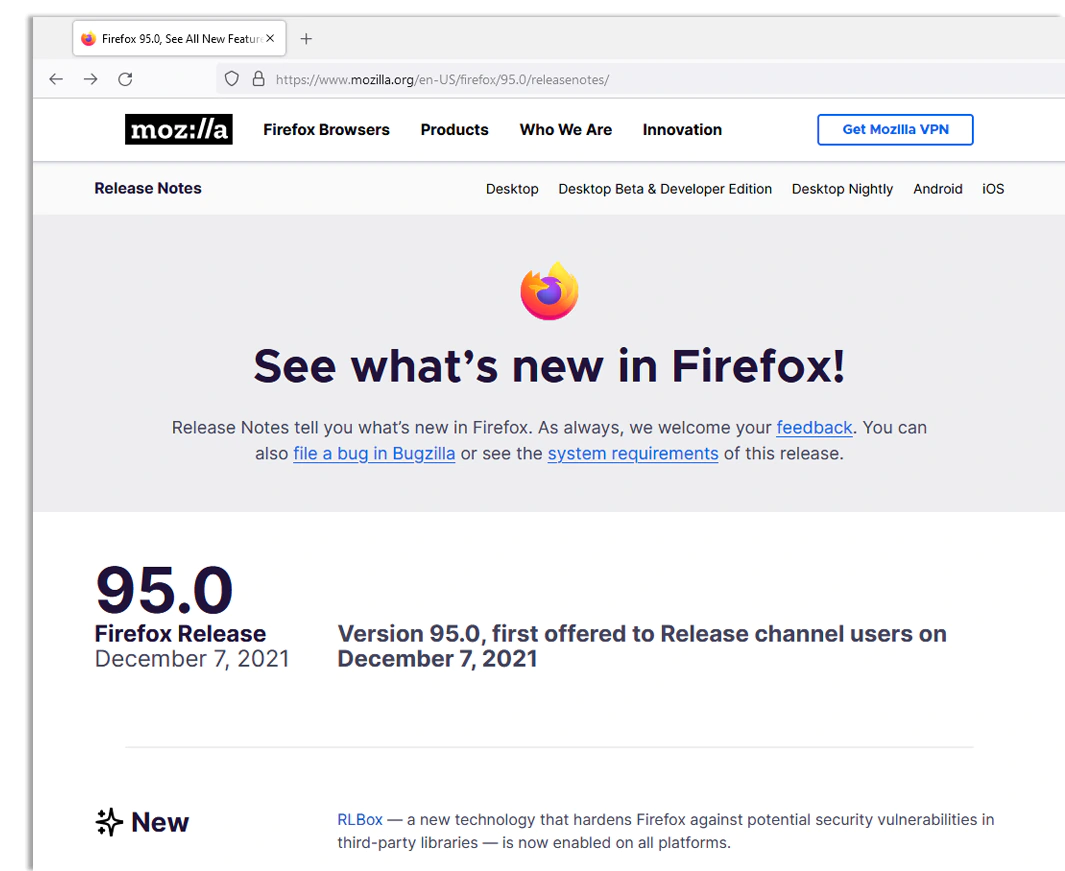
Task: Click the New section heading
Action: tap(160, 822)
